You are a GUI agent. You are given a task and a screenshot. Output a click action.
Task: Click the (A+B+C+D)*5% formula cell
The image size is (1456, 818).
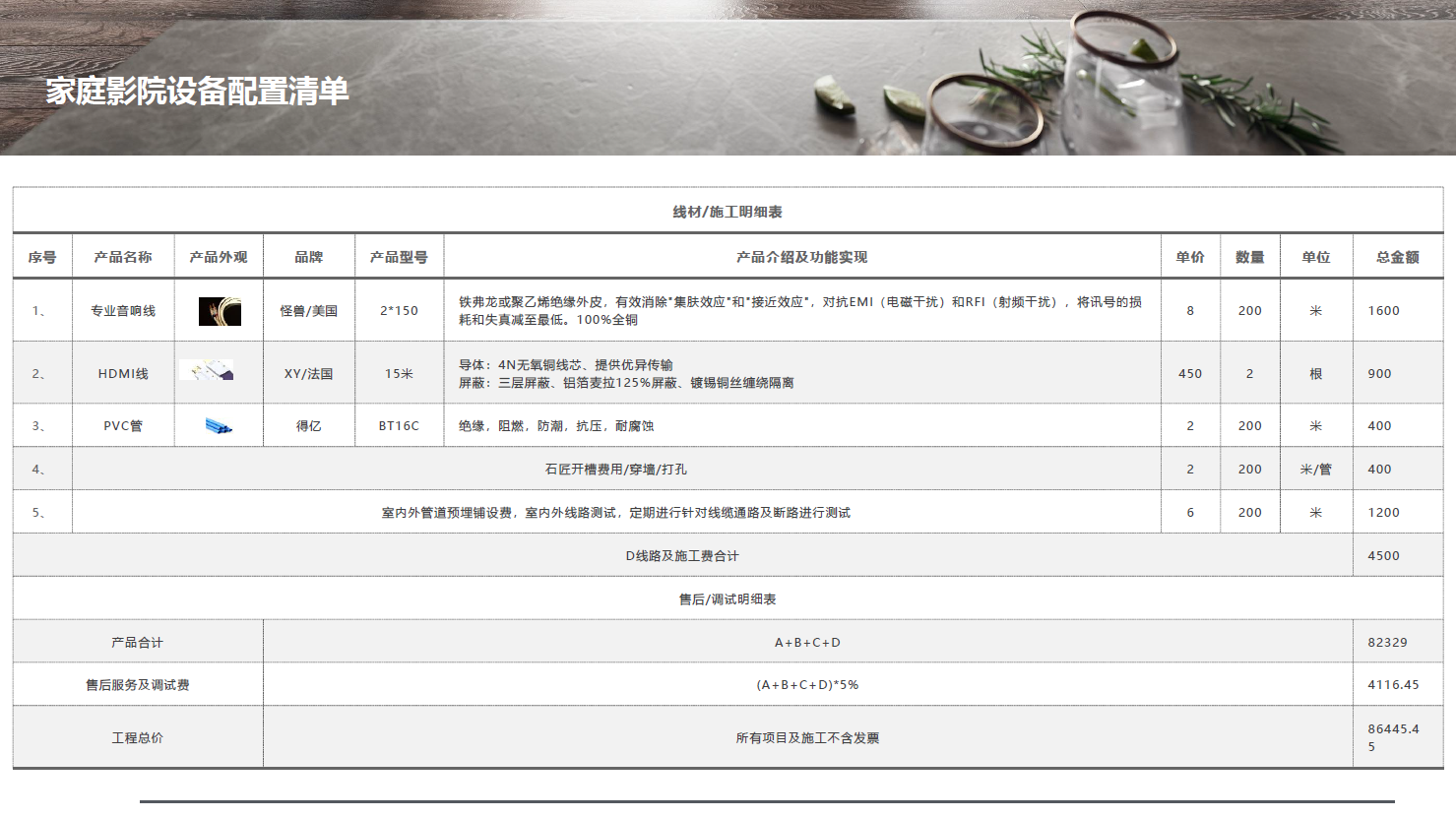click(807, 685)
